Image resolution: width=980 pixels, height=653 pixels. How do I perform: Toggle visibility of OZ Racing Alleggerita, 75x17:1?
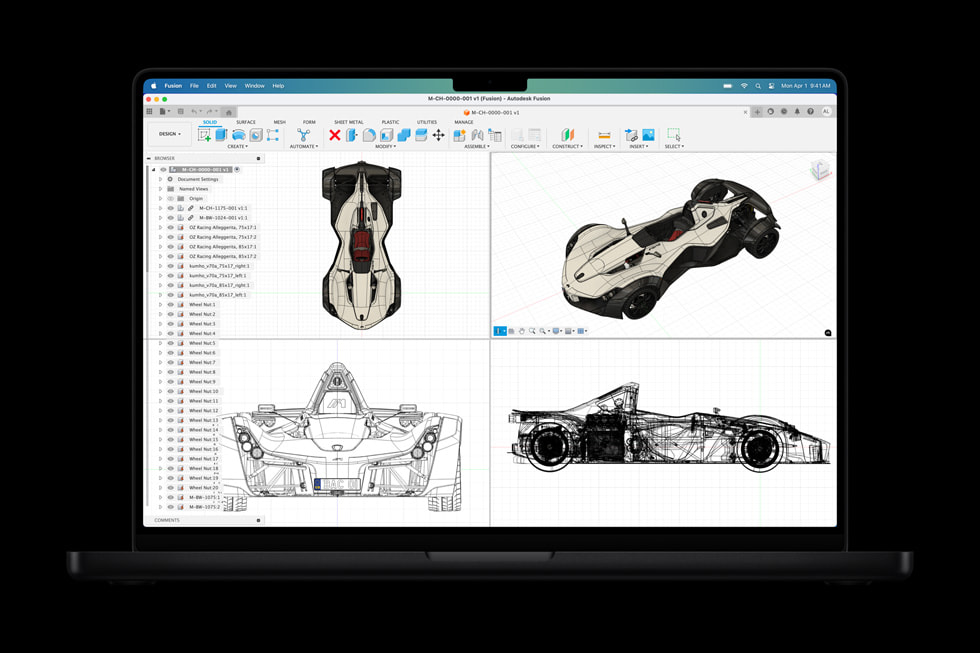tap(169, 226)
